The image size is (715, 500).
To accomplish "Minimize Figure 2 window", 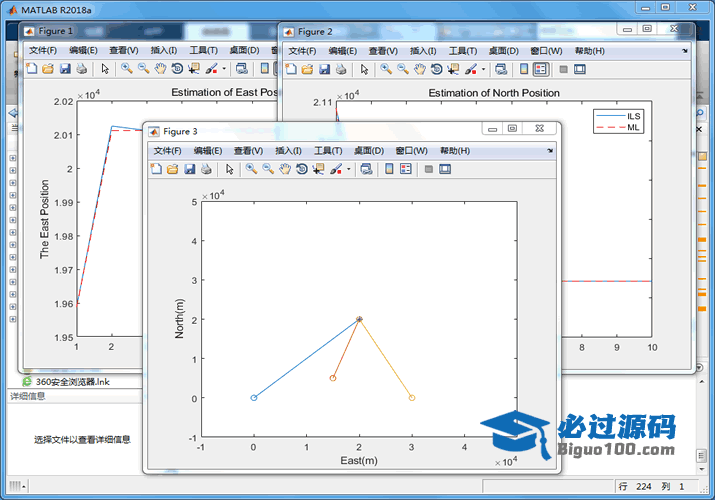I will pos(628,29).
